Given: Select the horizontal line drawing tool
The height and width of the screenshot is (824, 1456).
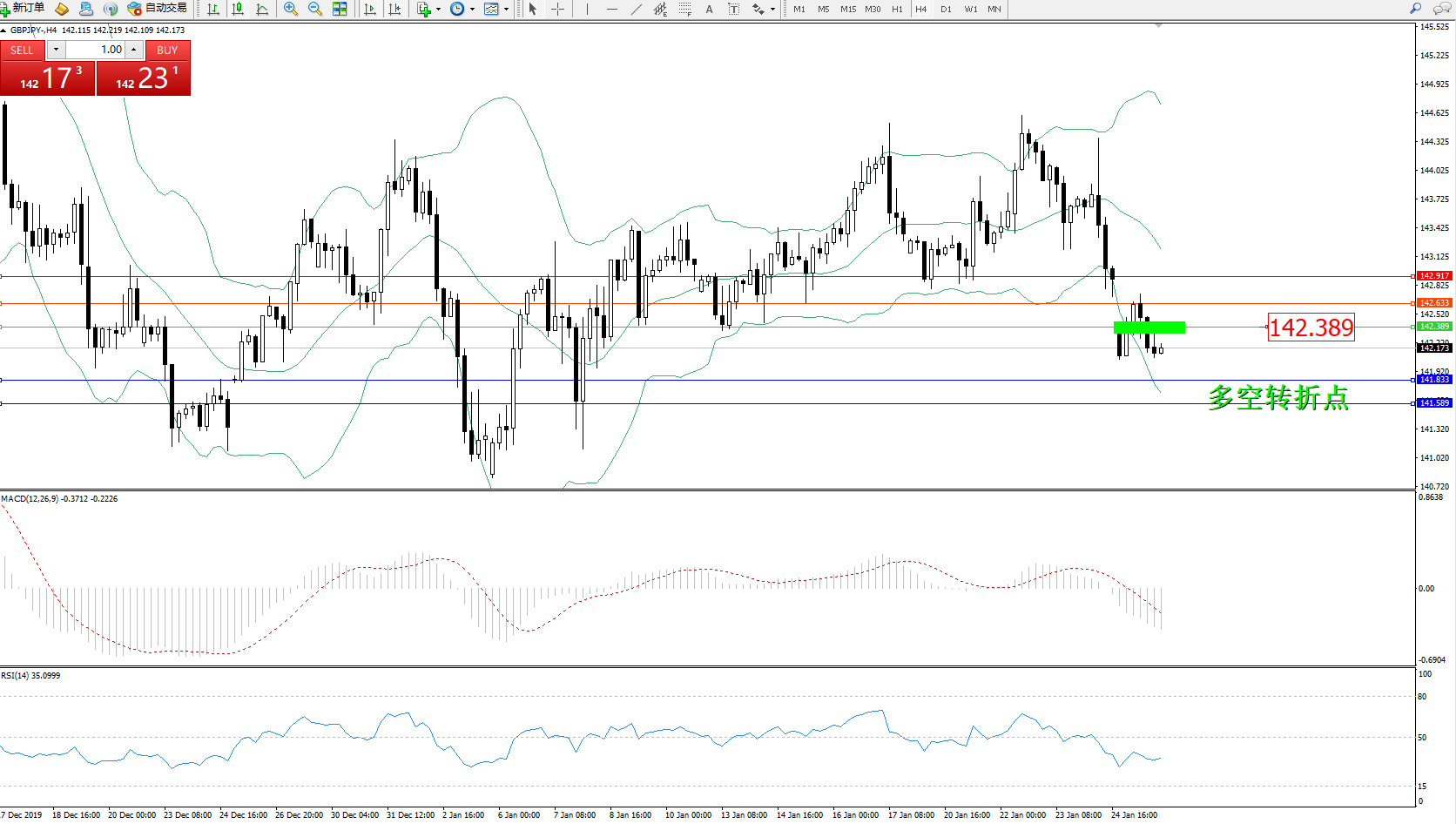Looking at the screenshot, I should coord(612,9).
